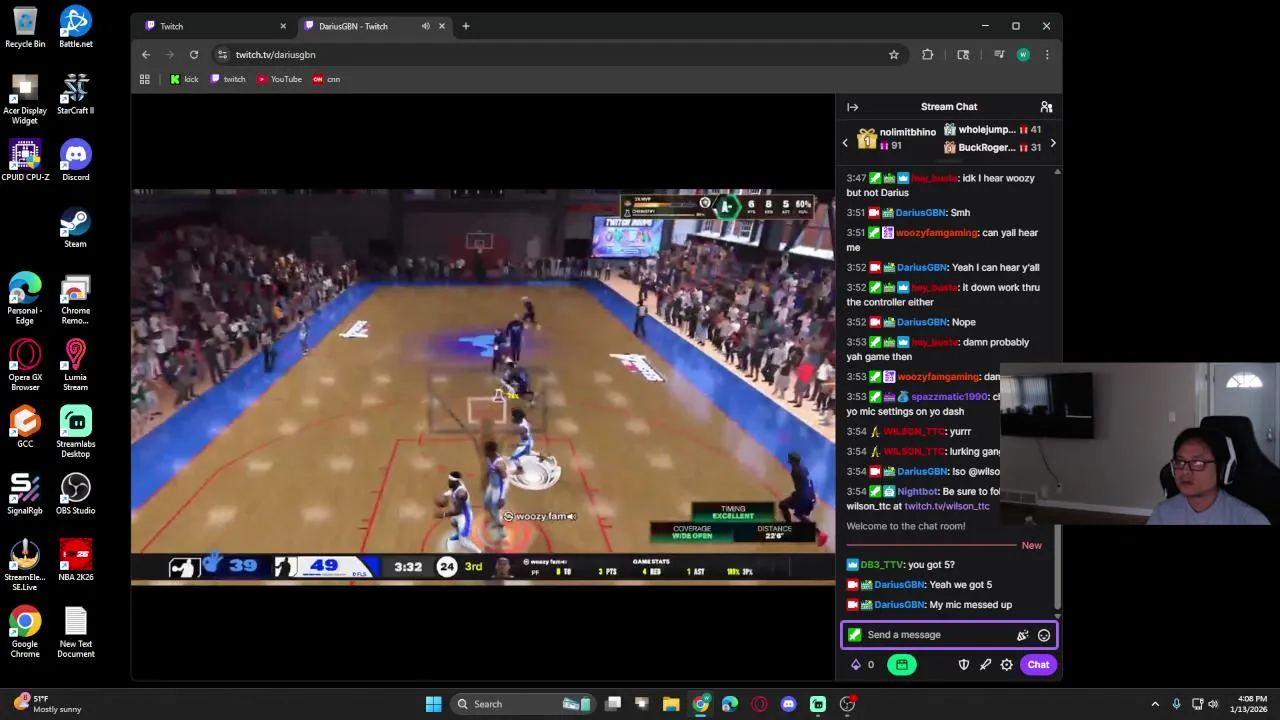
Task: Show hidden system tray icons chevron
Action: coord(1155,704)
